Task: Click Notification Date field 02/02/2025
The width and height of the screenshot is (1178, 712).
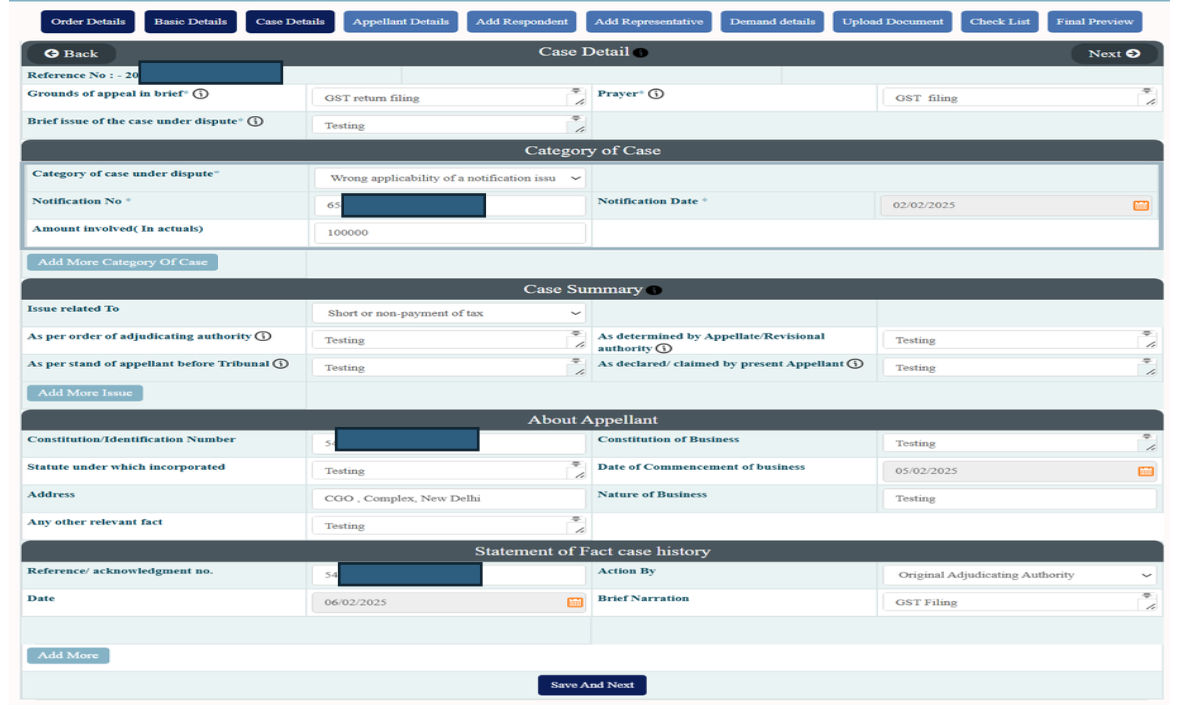Action: pyautogui.click(x=1016, y=205)
